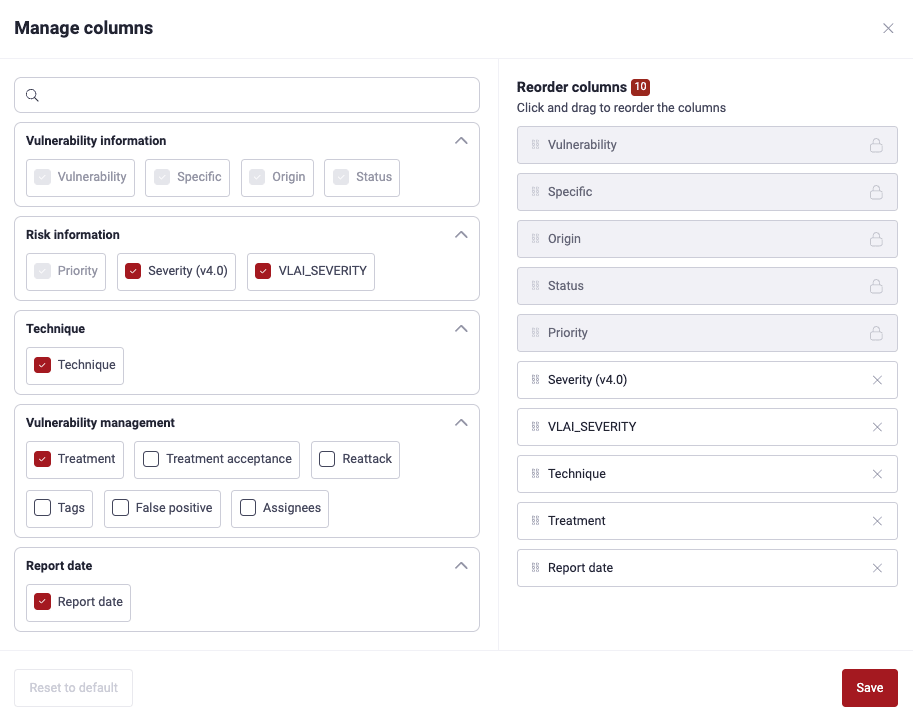The width and height of the screenshot is (913, 721).
Task: Click the disabled Priority checkbox
Action: [43, 271]
